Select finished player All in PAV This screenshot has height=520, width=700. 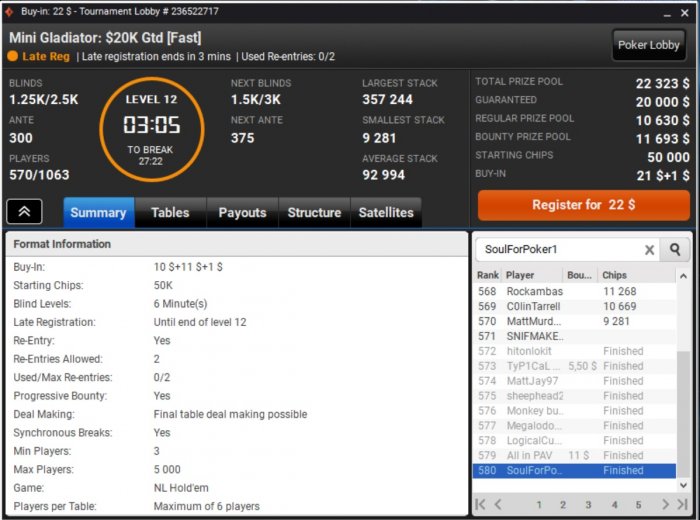575,455
